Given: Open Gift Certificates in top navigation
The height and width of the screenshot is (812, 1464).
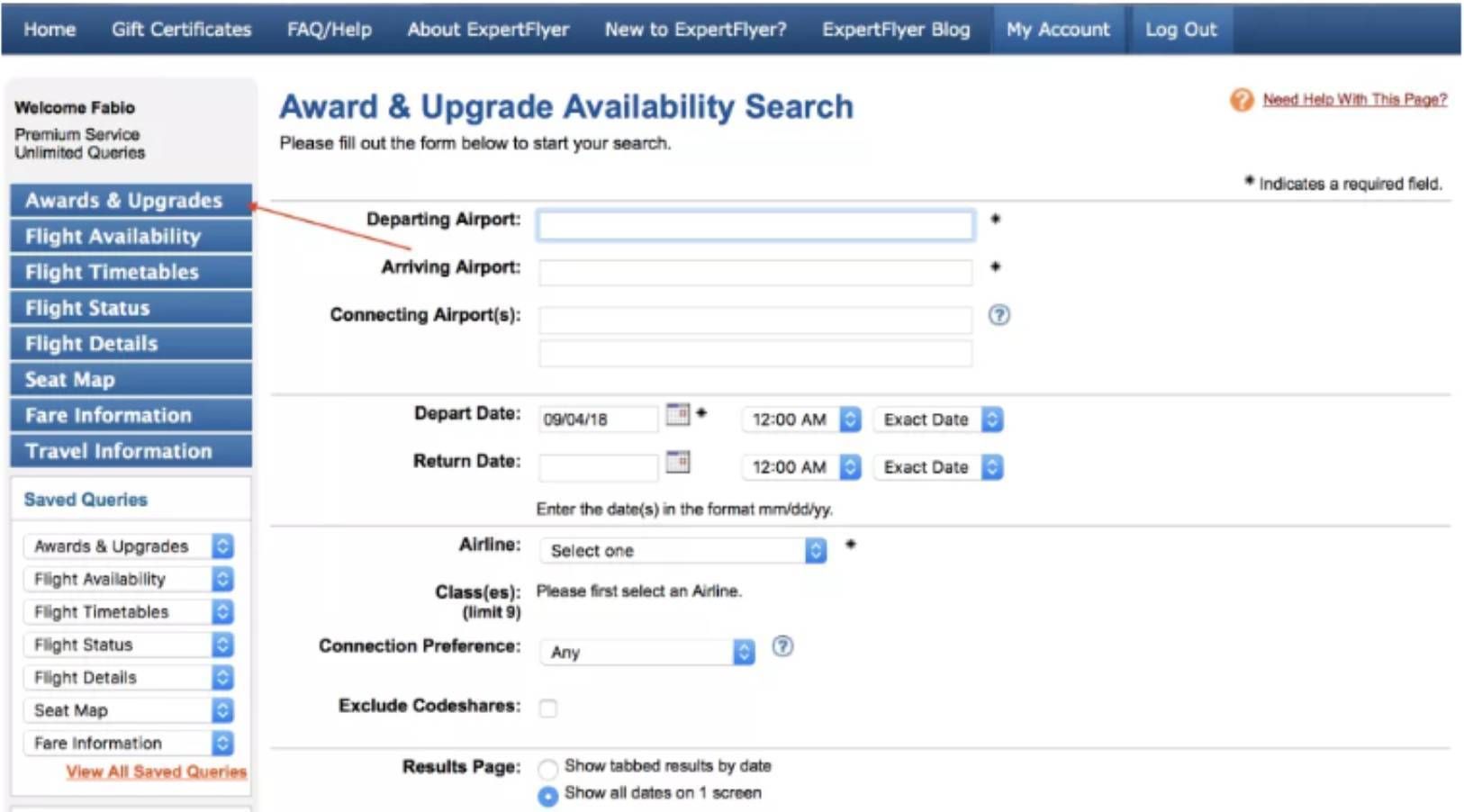Looking at the screenshot, I should (x=181, y=29).
